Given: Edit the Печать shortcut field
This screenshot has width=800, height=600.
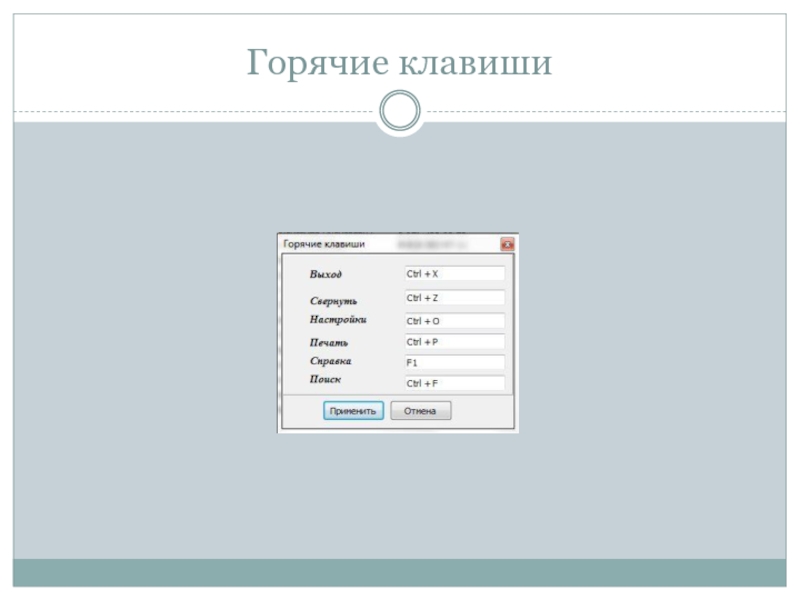Looking at the screenshot, I should (454, 342).
